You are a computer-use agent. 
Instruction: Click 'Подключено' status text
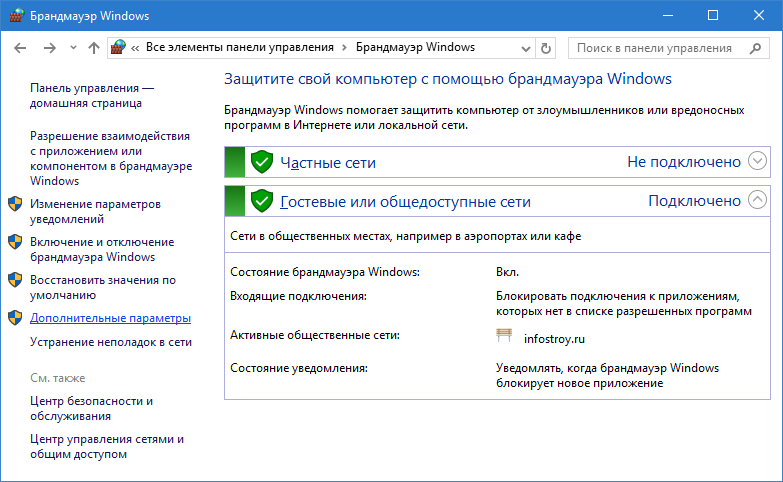tap(694, 201)
